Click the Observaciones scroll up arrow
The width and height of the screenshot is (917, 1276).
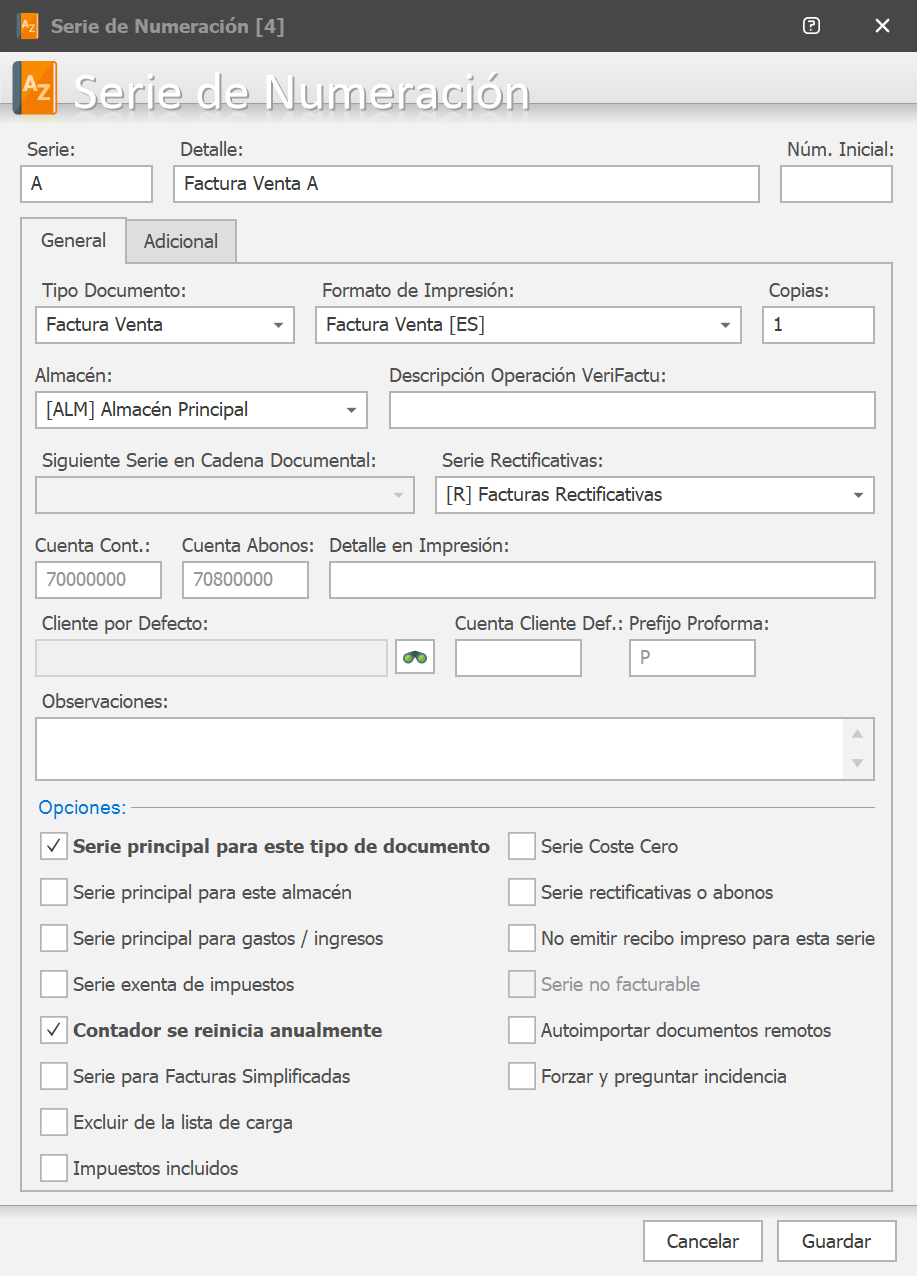click(857, 734)
